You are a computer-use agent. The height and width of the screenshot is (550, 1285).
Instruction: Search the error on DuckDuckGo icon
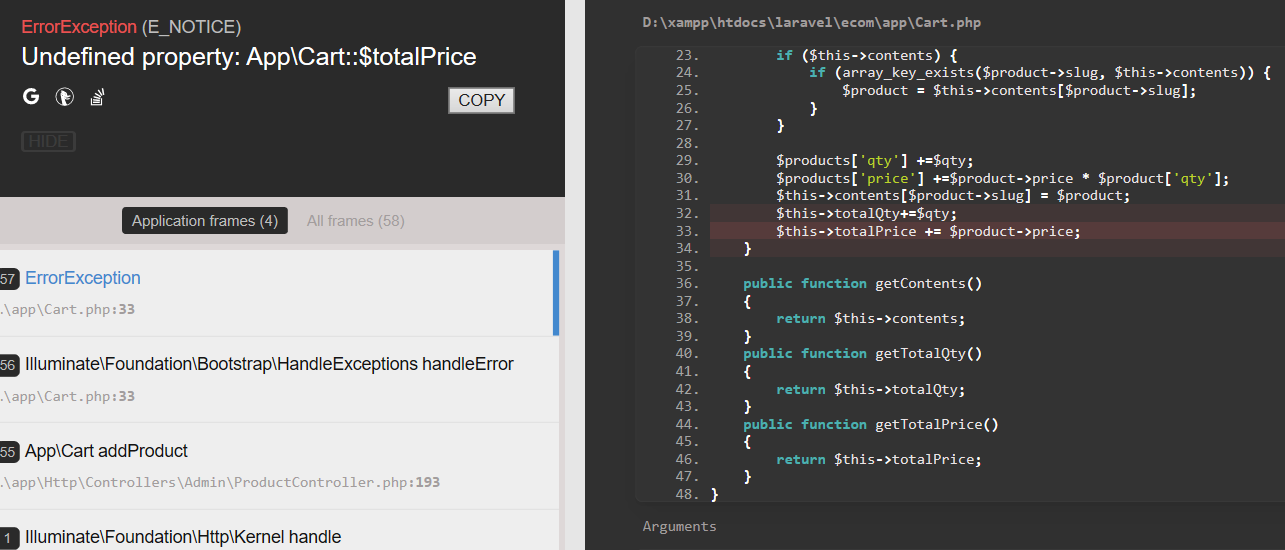click(64, 96)
